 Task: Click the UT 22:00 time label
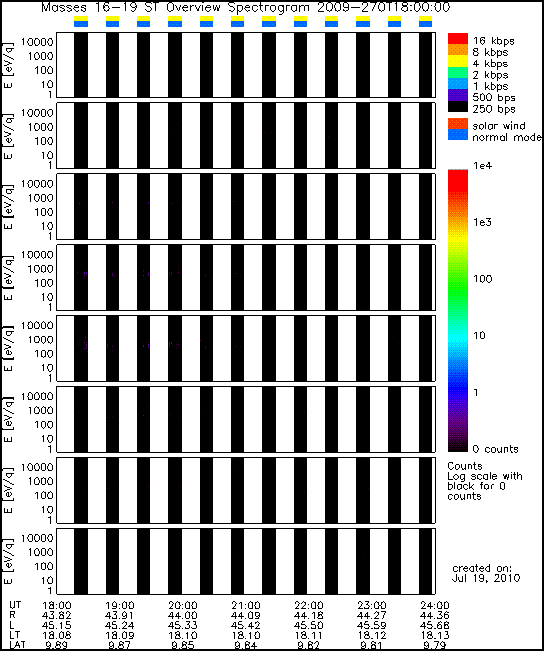click(309, 605)
